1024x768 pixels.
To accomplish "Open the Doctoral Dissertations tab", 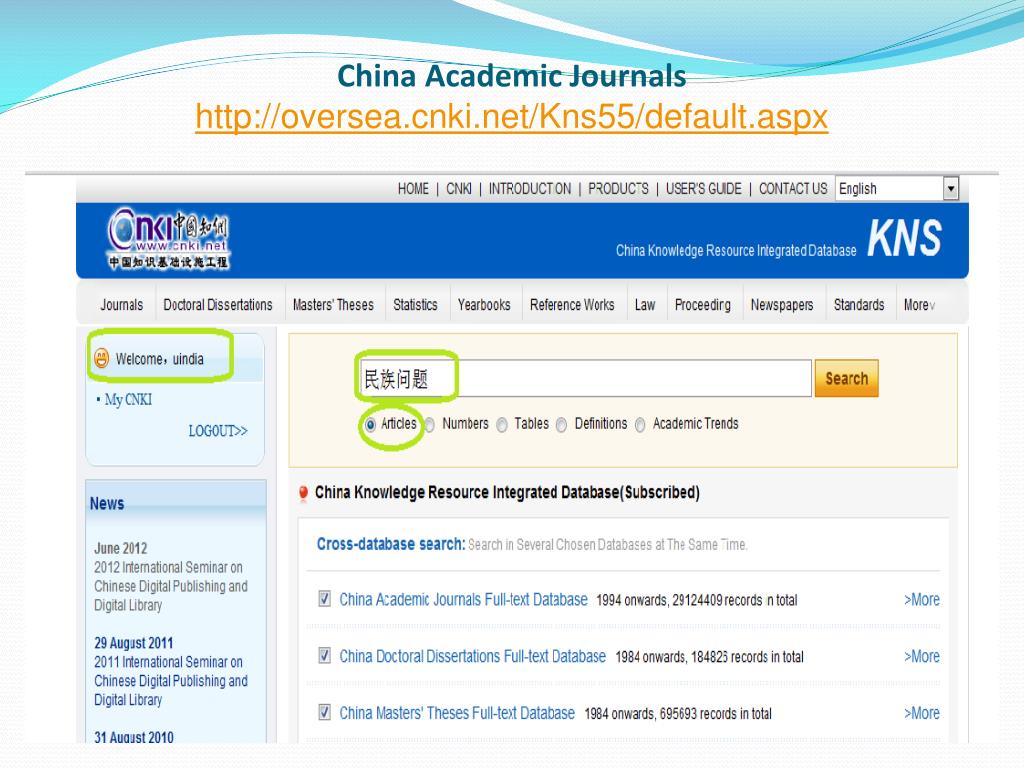I will (x=217, y=305).
